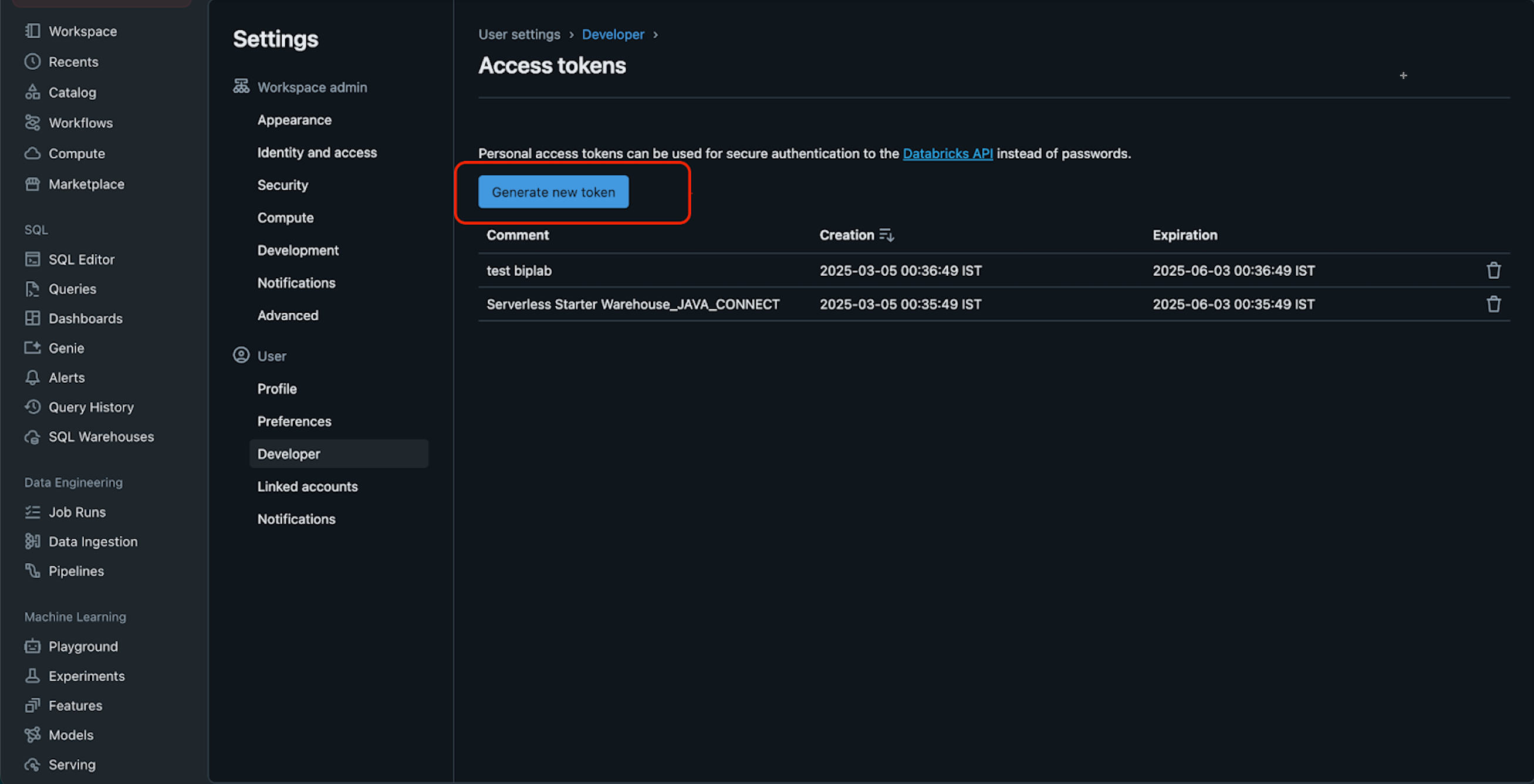Image resolution: width=1534 pixels, height=784 pixels.
Task: Click expiration date 2025-06-03 00:35:49 IST
Action: [1234, 304]
